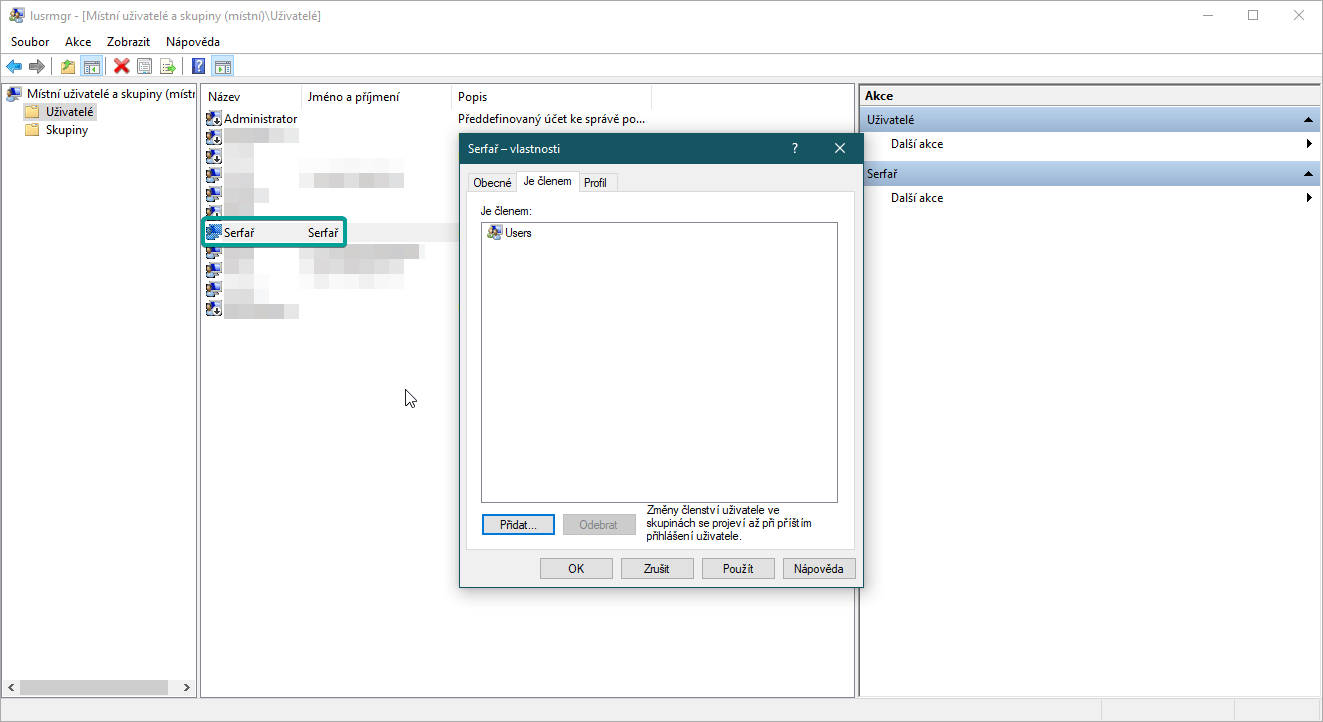The width and height of the screenshot is (1323, 722).
Task: Select the Uživatelé folder in the tree
Action: (x=60, y=112)
